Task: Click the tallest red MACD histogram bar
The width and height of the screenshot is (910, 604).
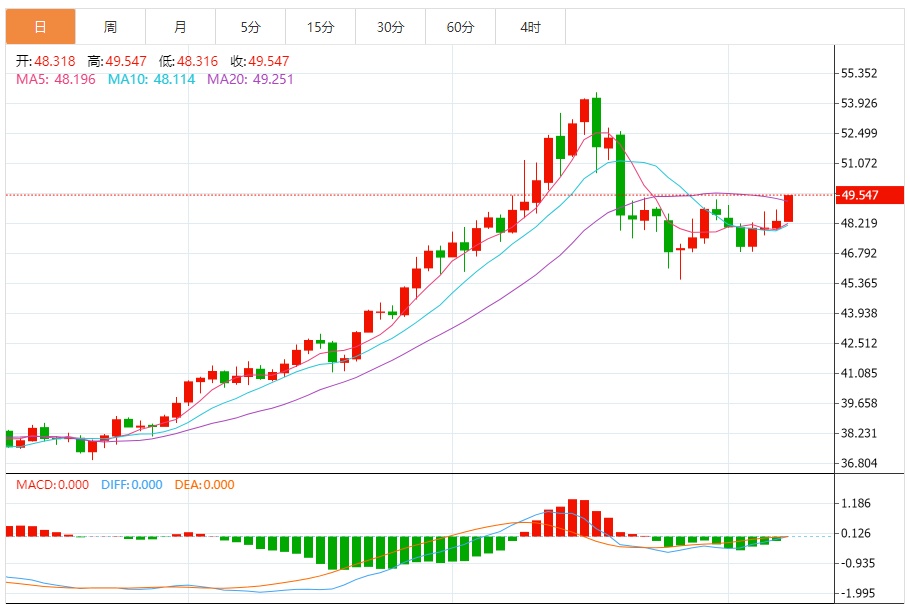Action: [x=572, y=518]
